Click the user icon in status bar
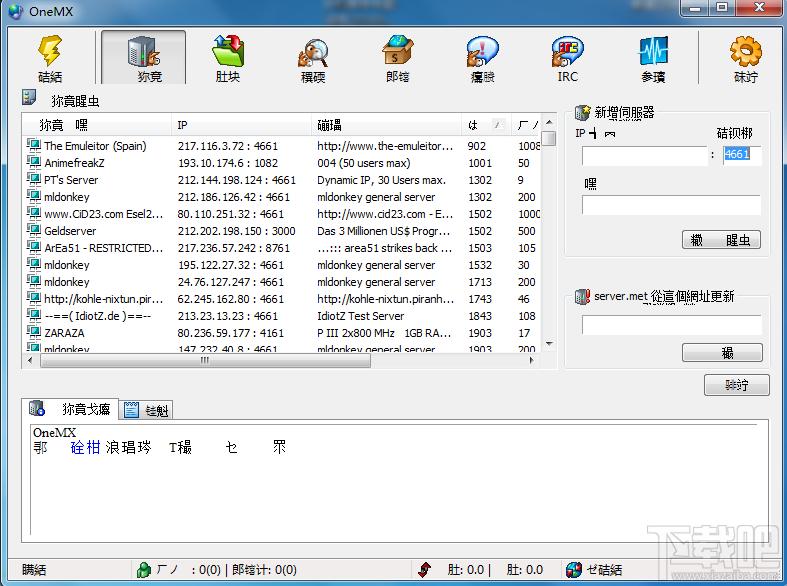Viewport: 787px width, 586px height. tap(144, 569)
